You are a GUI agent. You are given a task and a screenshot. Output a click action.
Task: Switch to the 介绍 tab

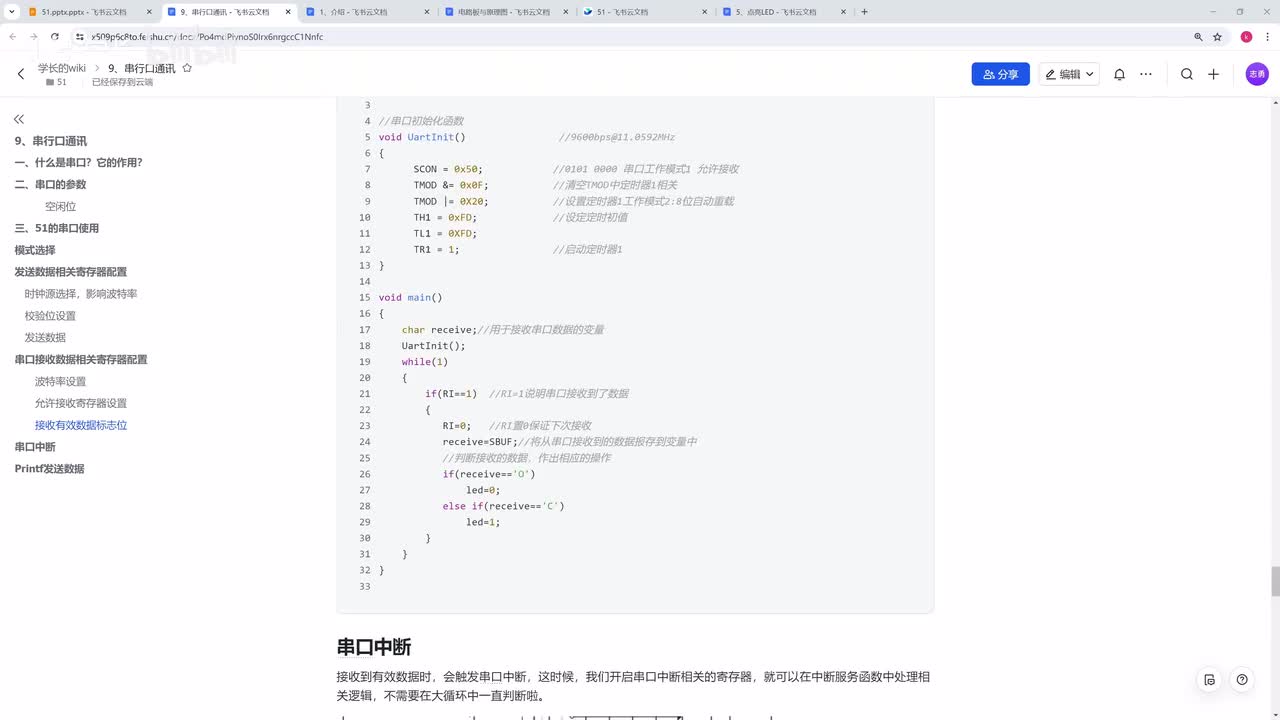[367, 12]
